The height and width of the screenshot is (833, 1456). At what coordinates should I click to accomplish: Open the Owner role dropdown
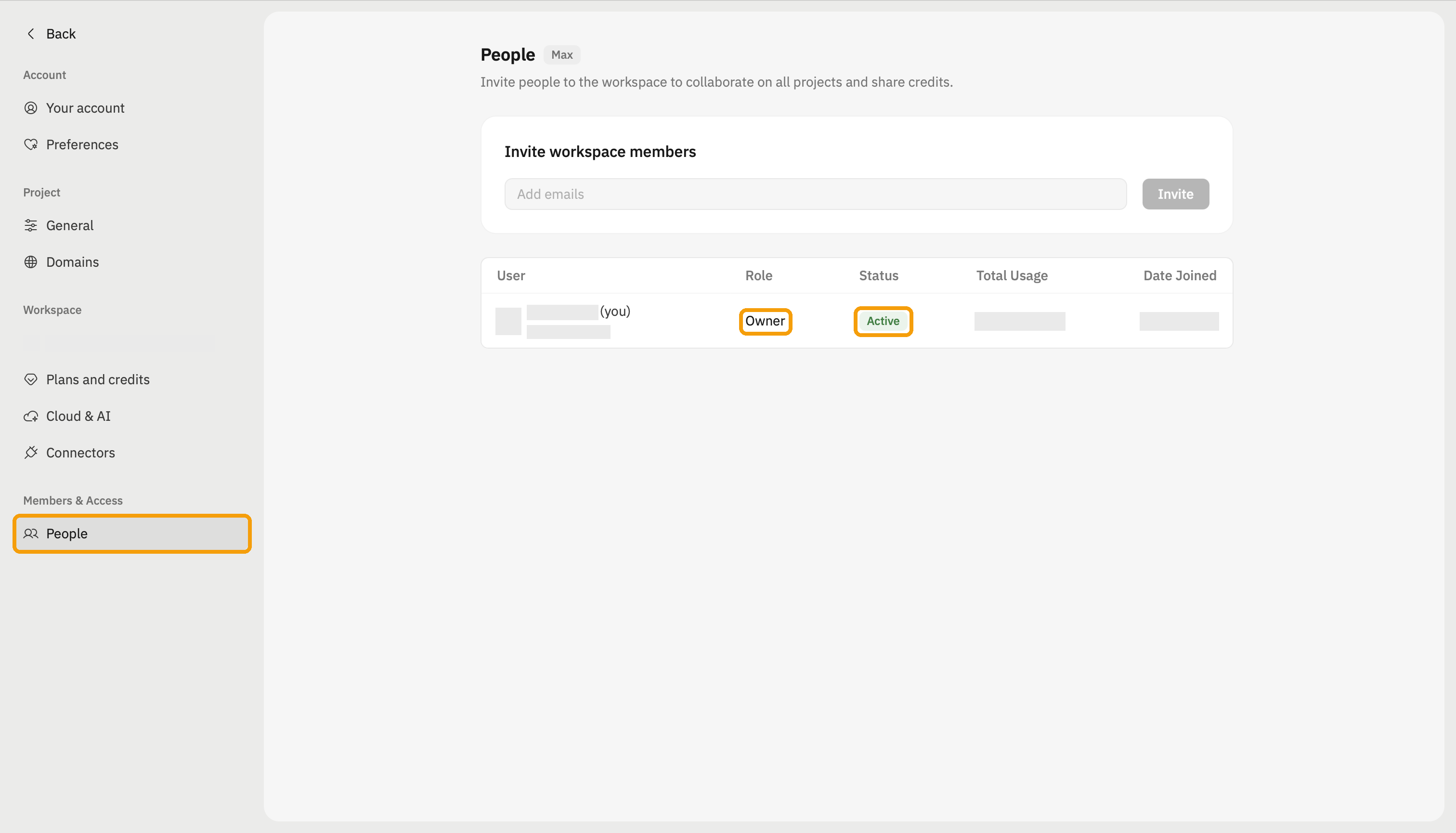coord(765,322)
